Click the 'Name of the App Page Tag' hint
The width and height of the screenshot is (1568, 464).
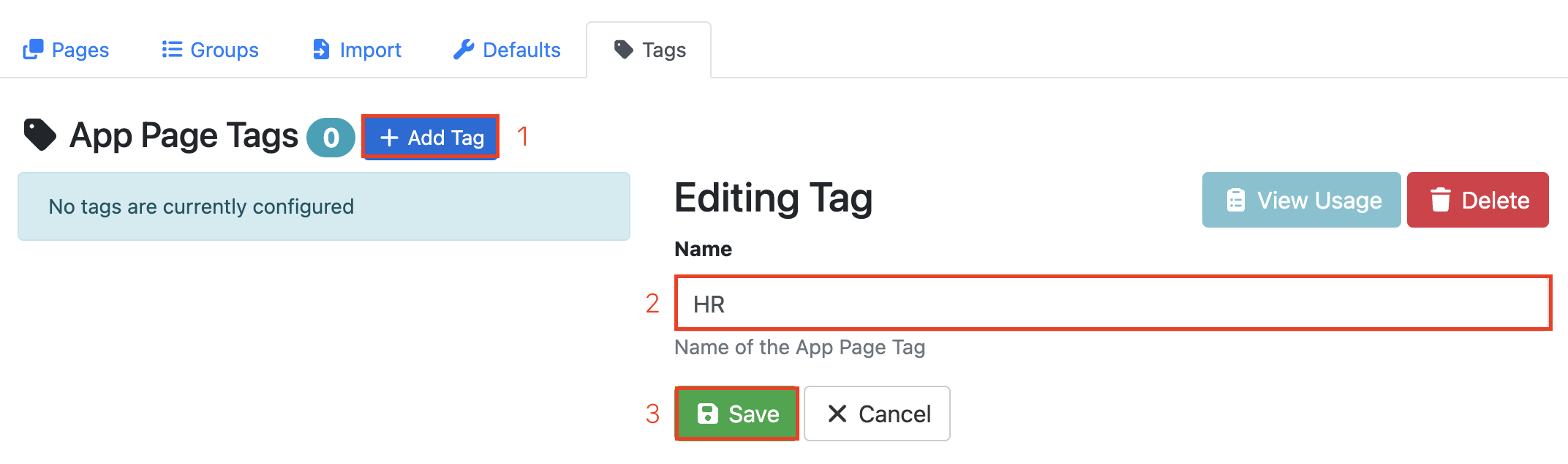tap(799, 347)
